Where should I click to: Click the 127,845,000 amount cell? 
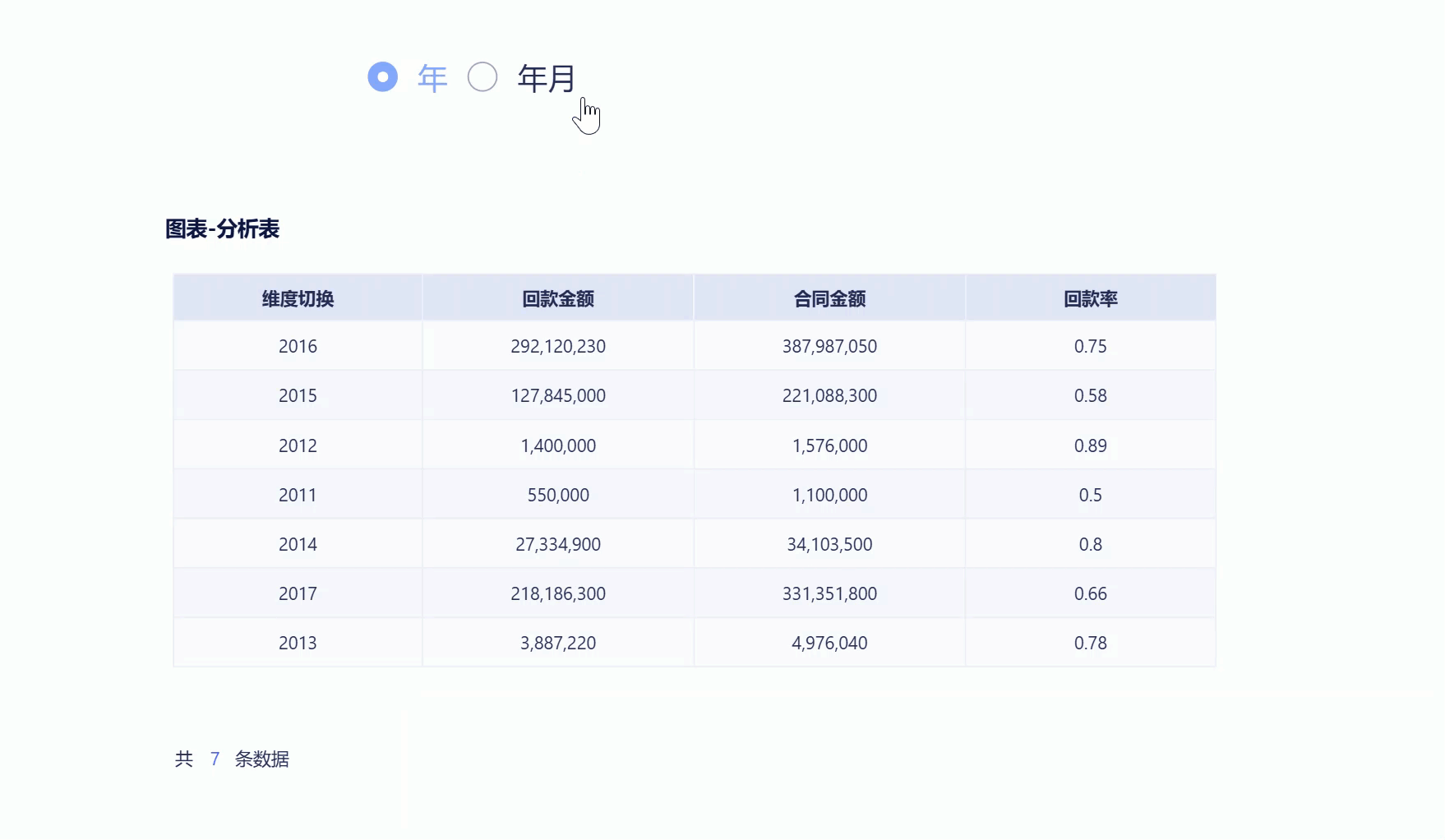(558, 395)
